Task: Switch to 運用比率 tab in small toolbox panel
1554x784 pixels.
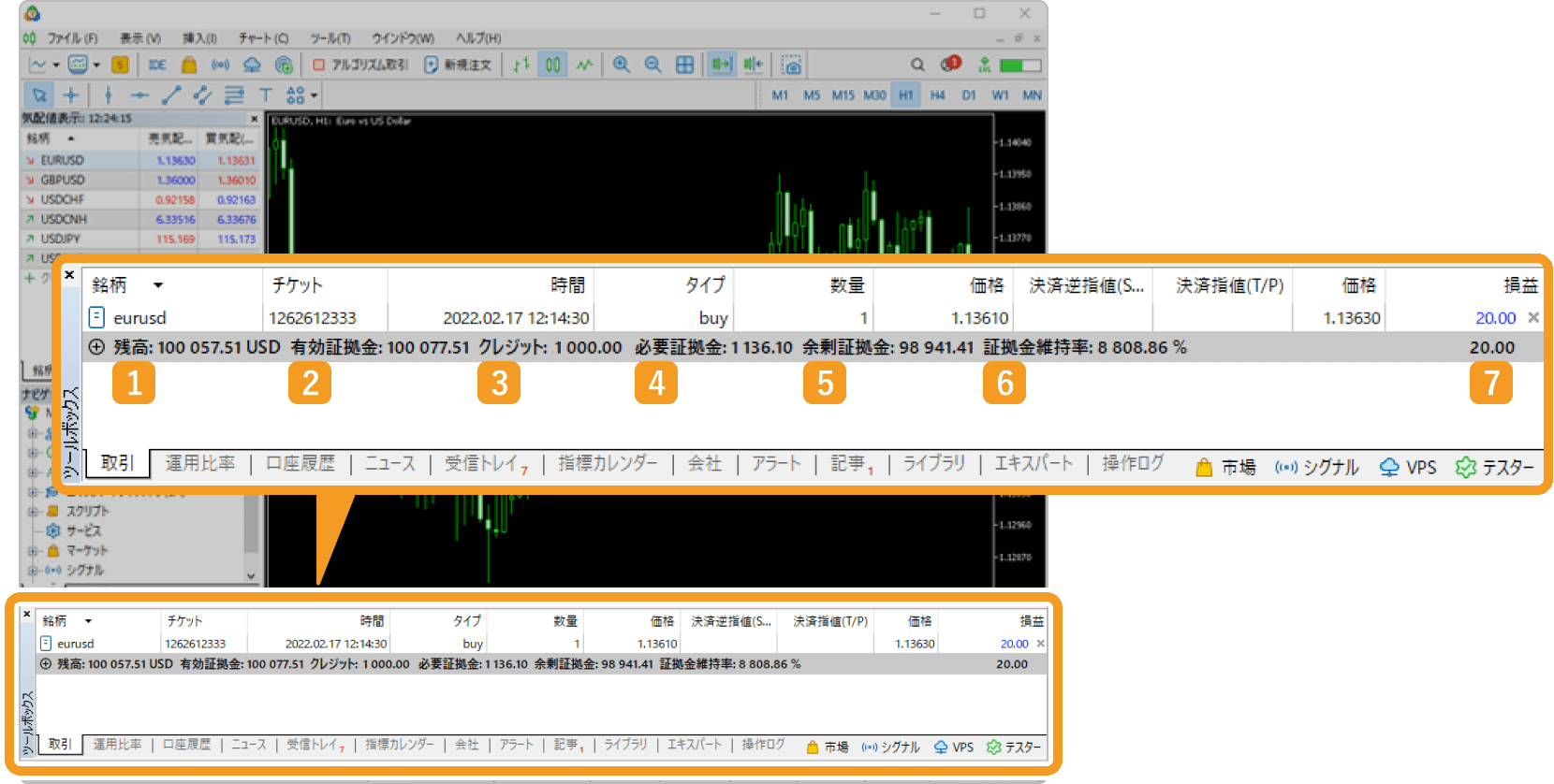Action: [x=117, y=745]
